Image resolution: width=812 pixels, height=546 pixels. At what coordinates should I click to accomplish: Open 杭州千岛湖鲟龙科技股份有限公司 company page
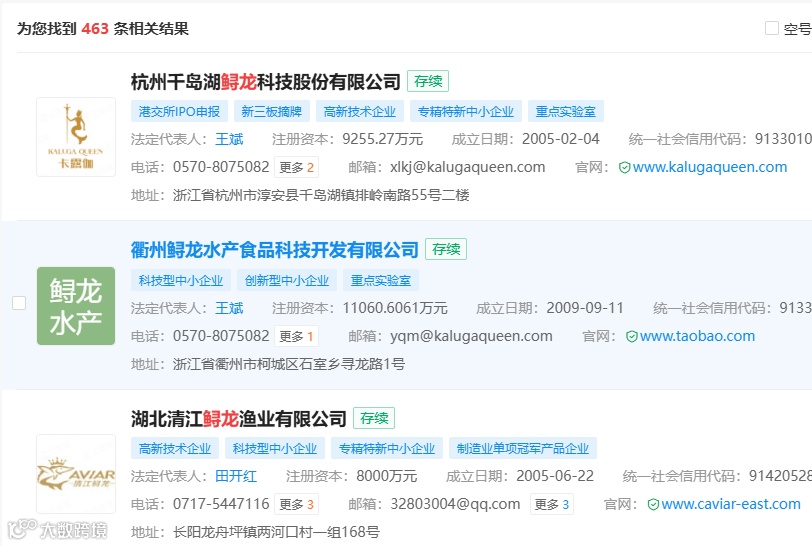click(x=266, y=82)
